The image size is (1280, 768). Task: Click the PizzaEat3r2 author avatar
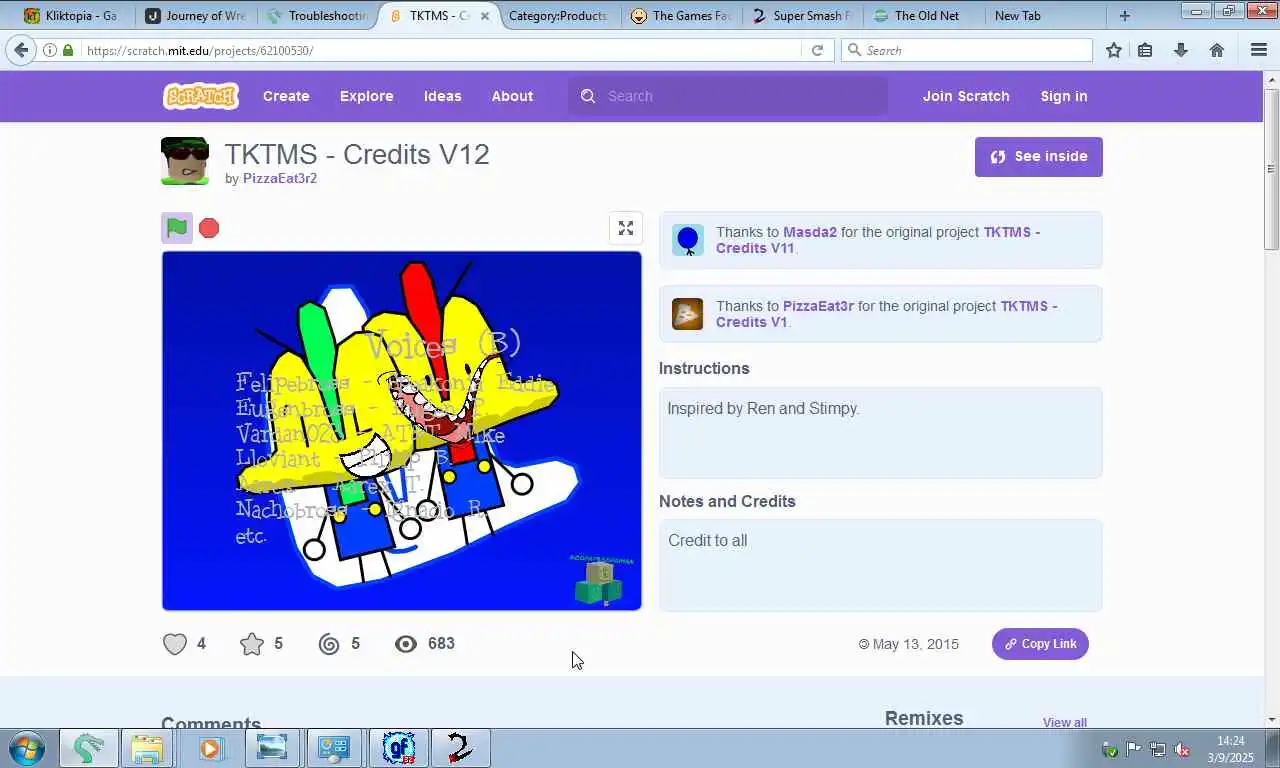click(x=185, y=161)
